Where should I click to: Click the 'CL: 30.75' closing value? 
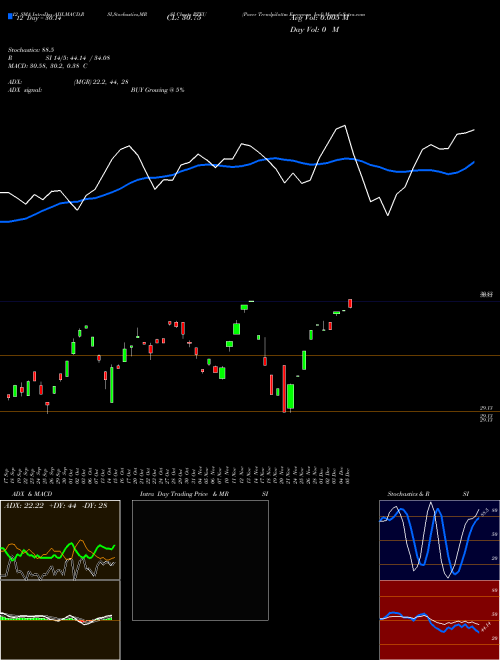point(184,19)
